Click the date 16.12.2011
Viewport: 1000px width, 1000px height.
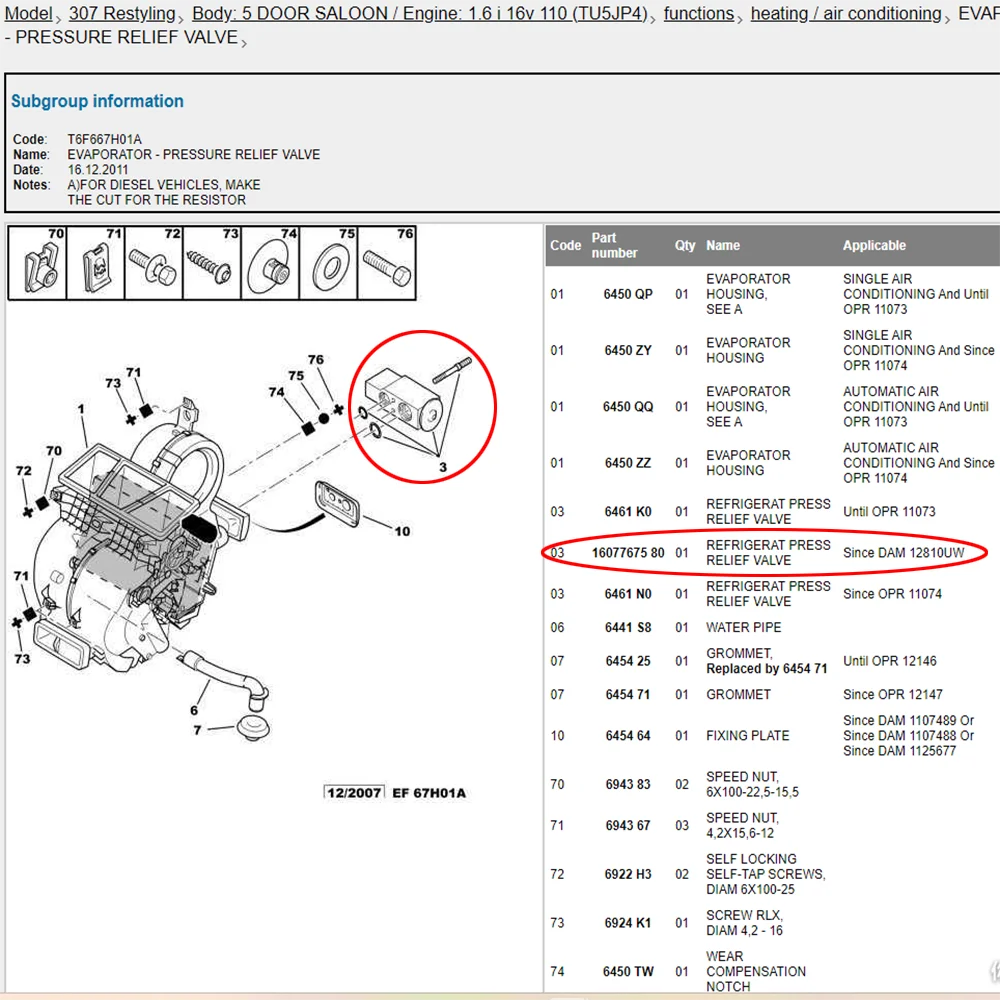pos(98,170)
